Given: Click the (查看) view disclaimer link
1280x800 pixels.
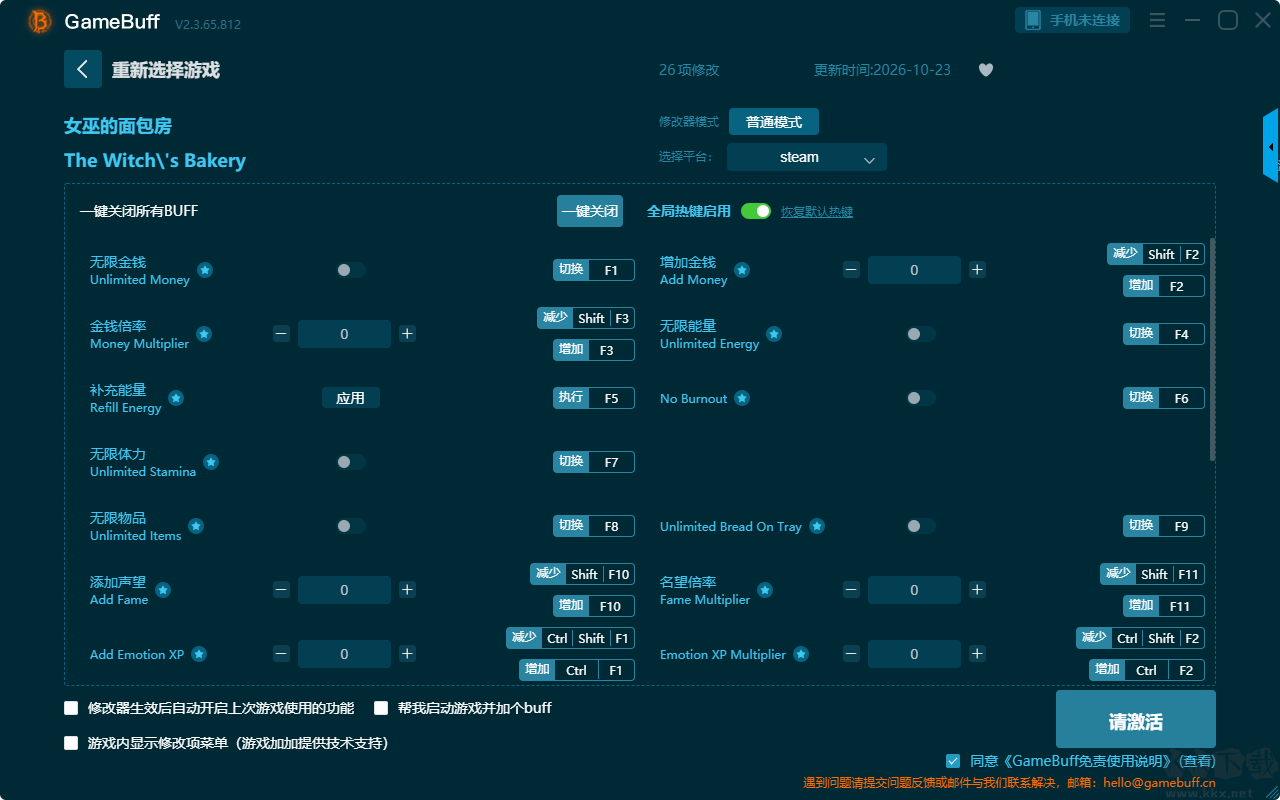Looking at the screenshot, I should coord(1196,761).
